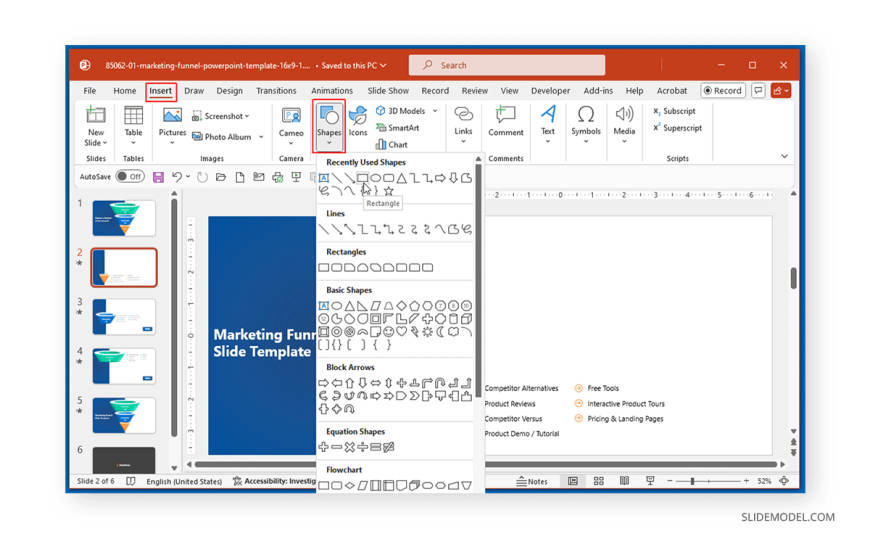
Task: Insert a SmartArt graphic
Action: point(398,128)
